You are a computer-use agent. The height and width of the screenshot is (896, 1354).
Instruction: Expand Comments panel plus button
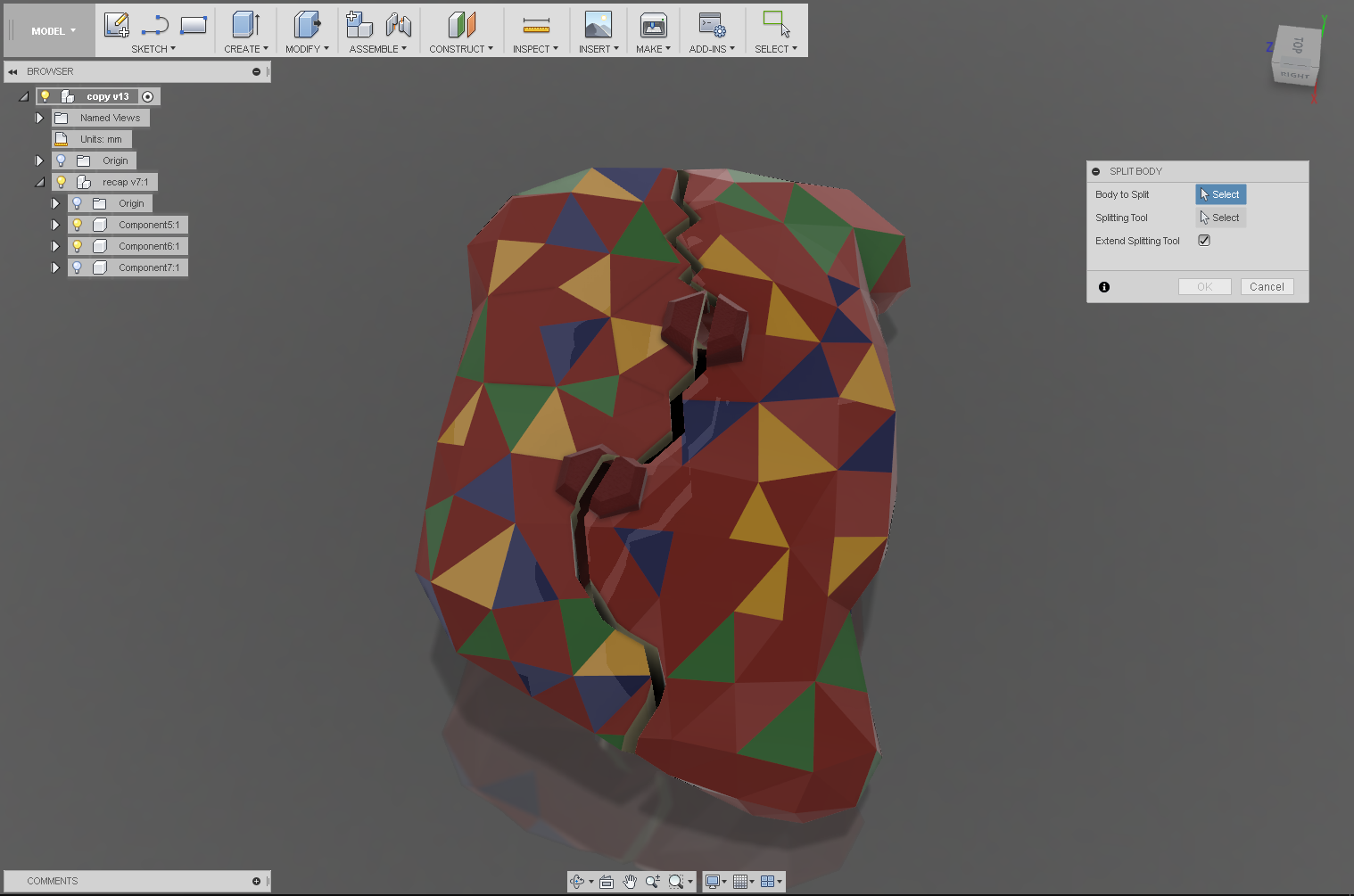(x=256, y=882)
